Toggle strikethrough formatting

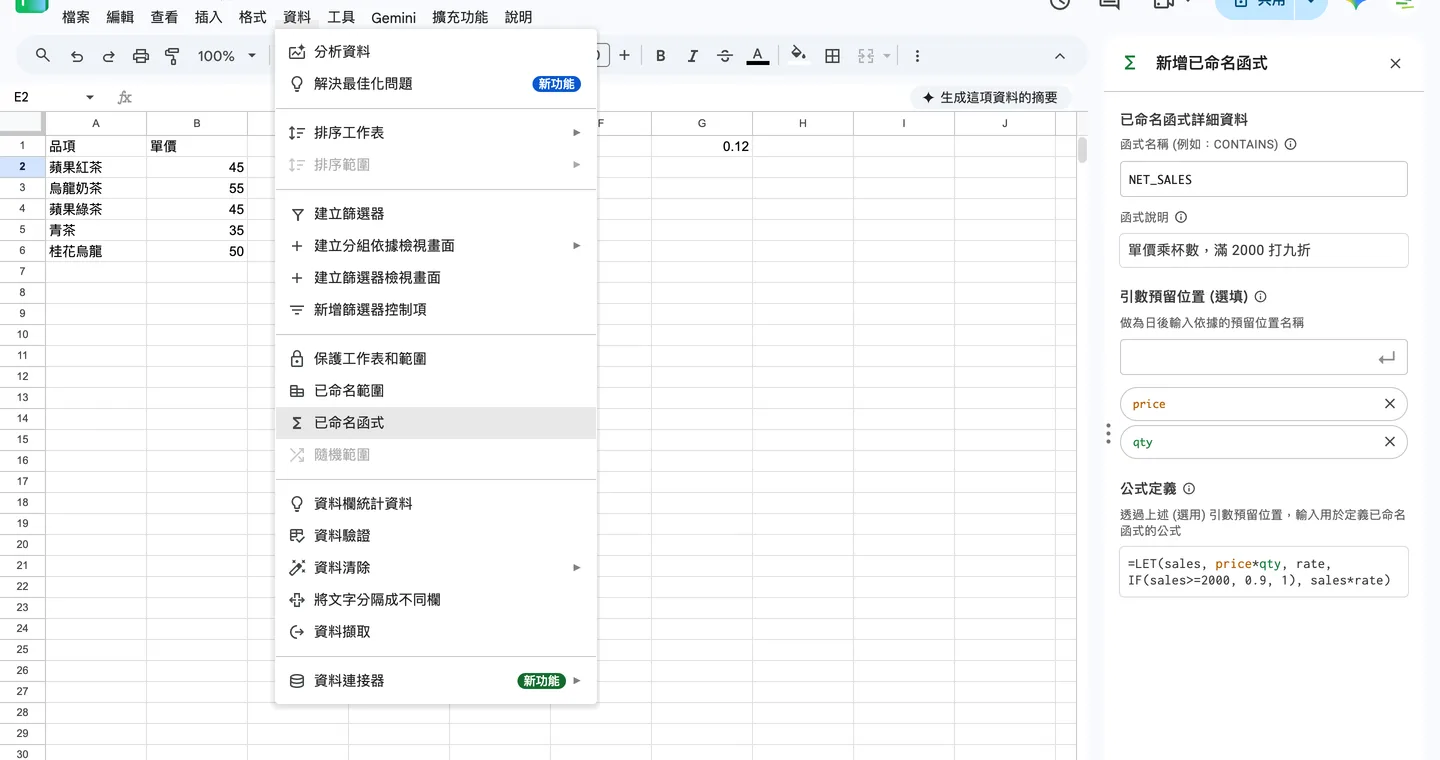pos(725,56)
